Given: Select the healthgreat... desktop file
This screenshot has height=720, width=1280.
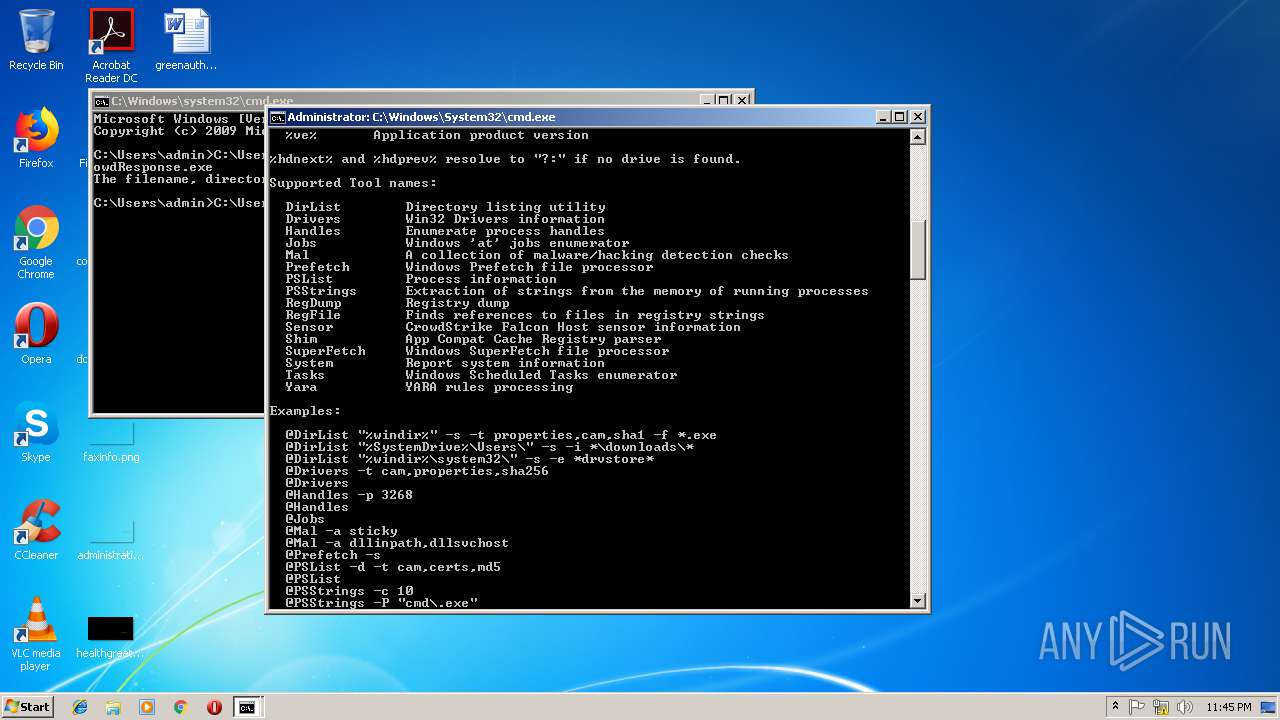Looking at the screenshot, I should pos(111,637).
